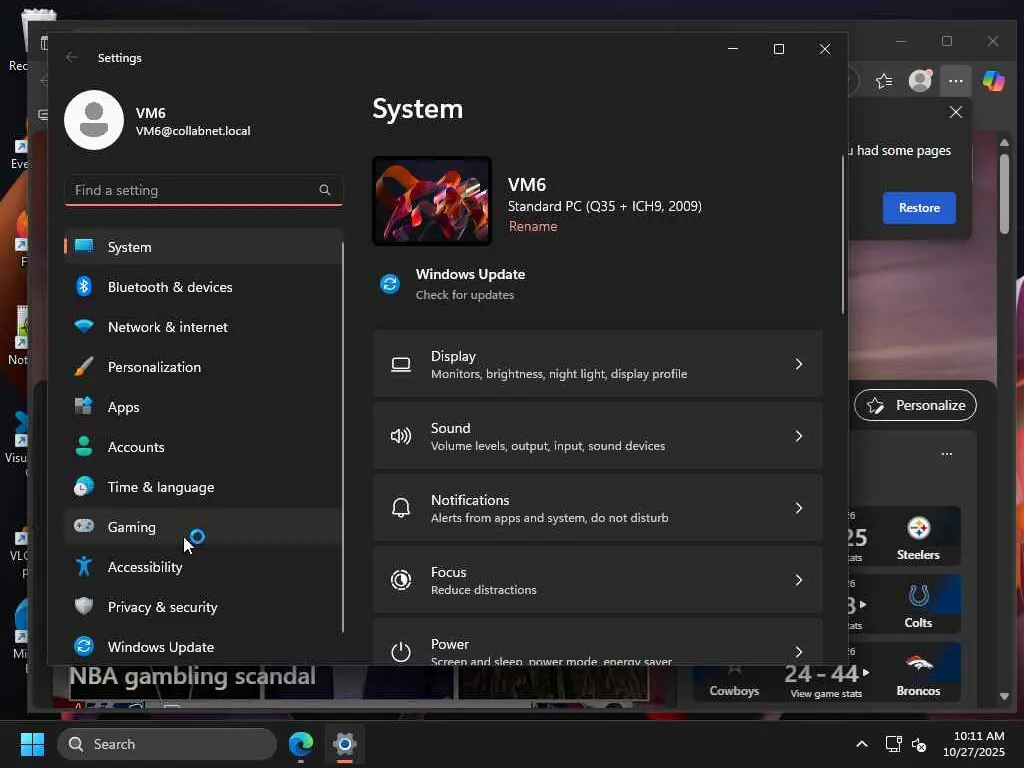
Task: Click the Network & internet wifi icon
Action: click(84, 327)
